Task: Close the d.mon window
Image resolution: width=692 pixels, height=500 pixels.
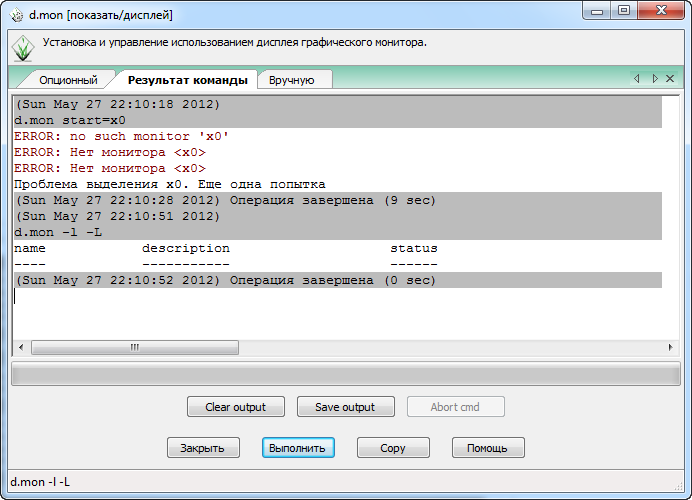Action: coord(661,11)
